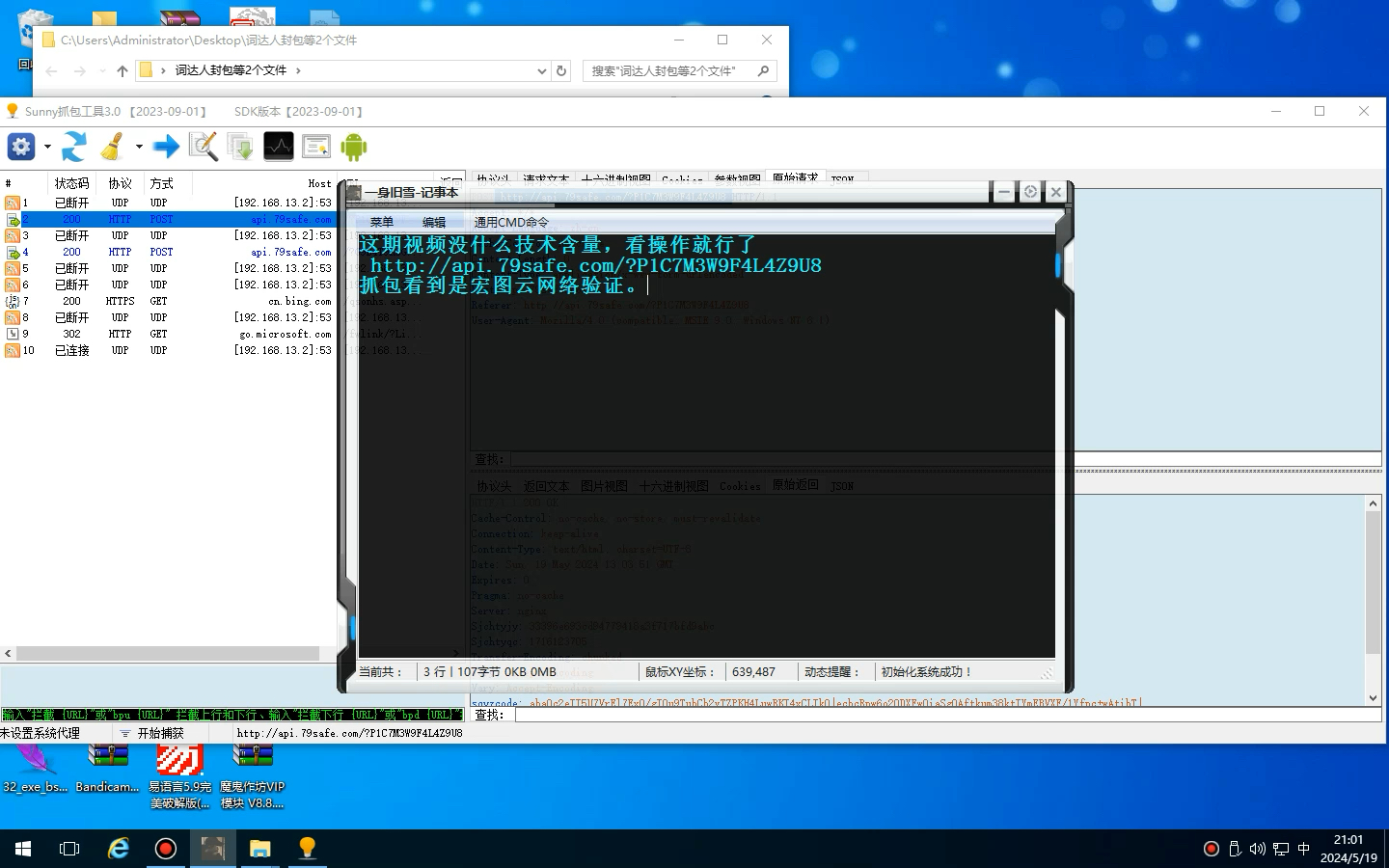
Task: Toggle the 中 input method indicator
Action: (x=1304, y=849)
